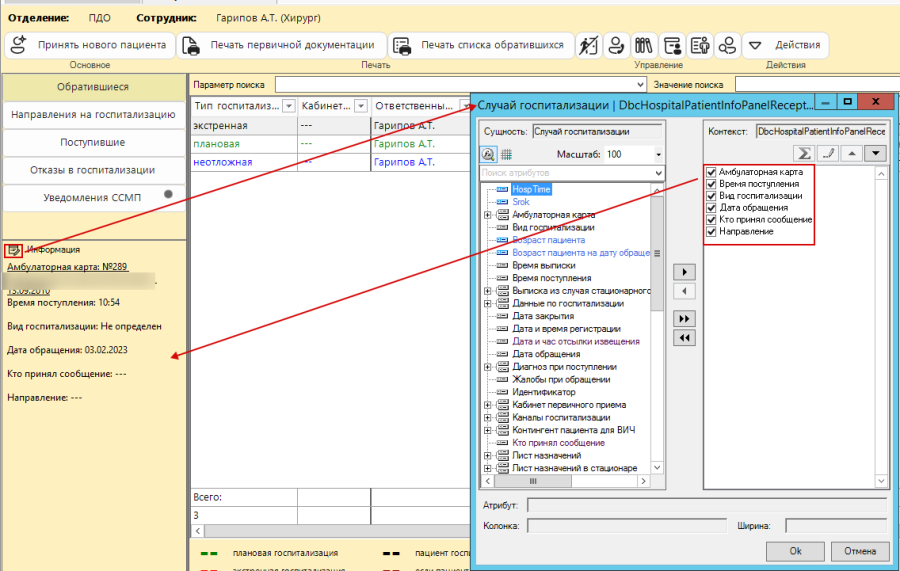
Task: Click the sigma summation button
Action: tap(804, 153)
